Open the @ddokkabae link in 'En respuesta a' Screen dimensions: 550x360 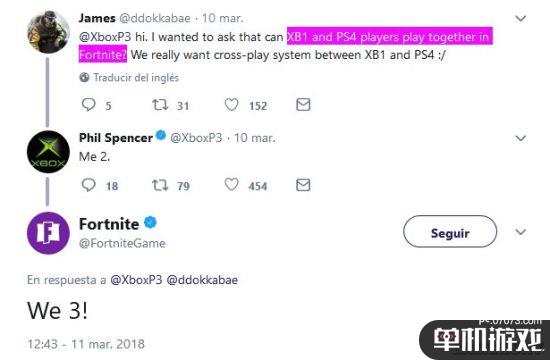coord(202,280)
